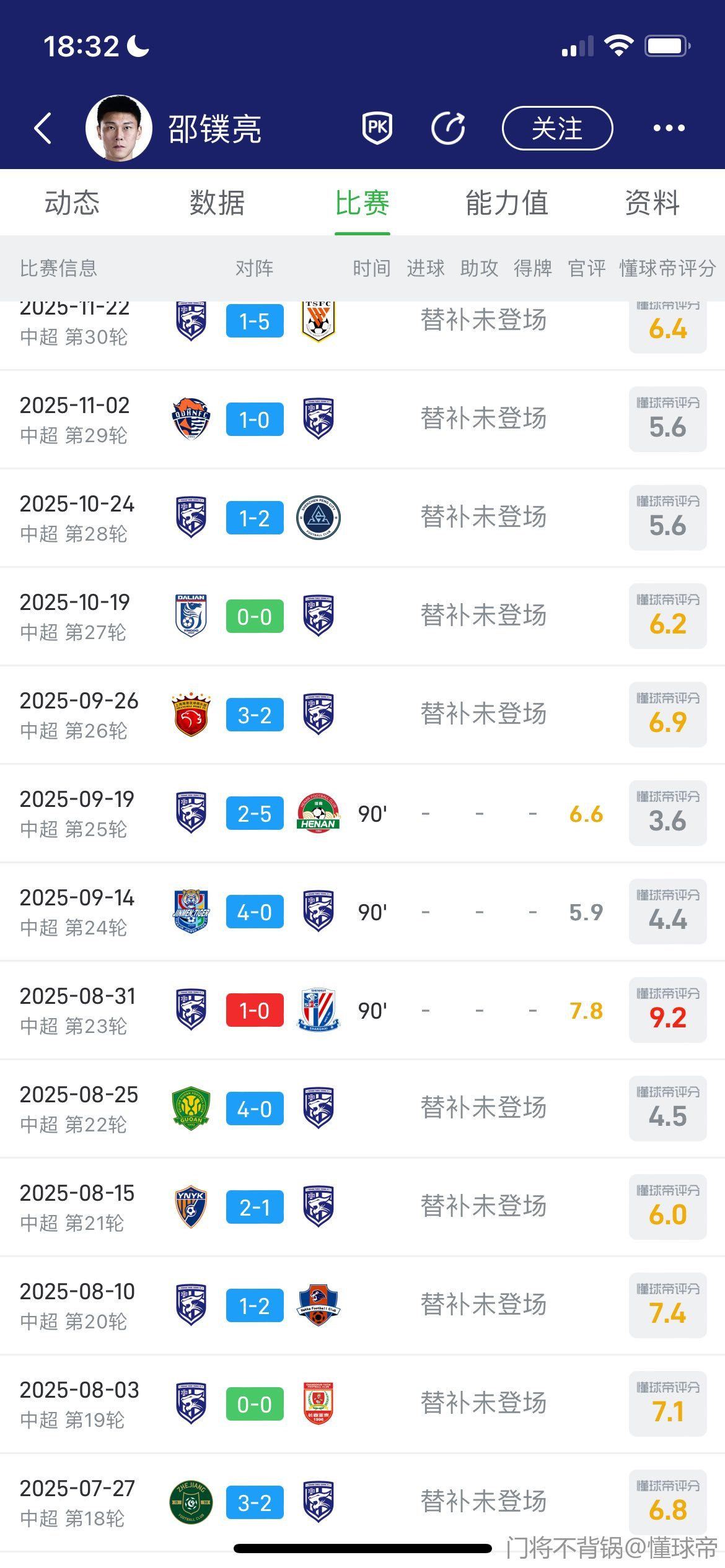This screenshot has width=725, height=1568.
Task: Open the 资料 tab
Action: [x=652, y=203]
